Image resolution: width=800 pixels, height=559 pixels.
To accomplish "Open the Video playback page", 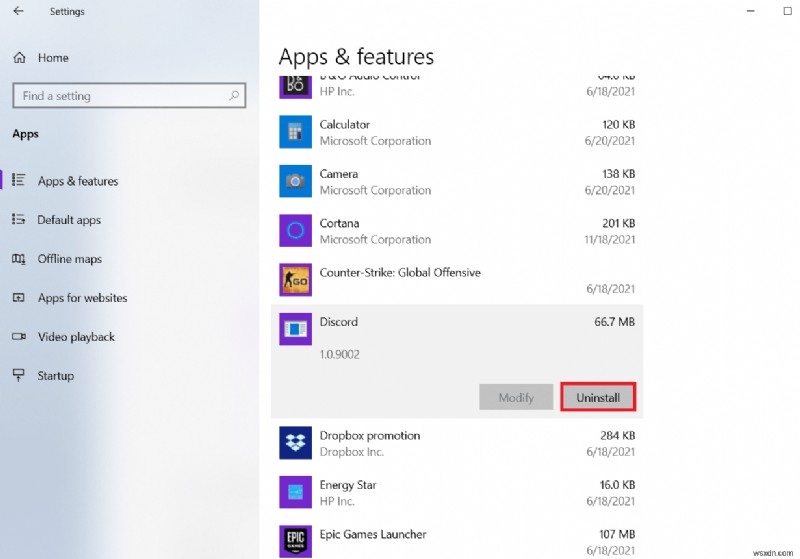I will coord(77,337).
